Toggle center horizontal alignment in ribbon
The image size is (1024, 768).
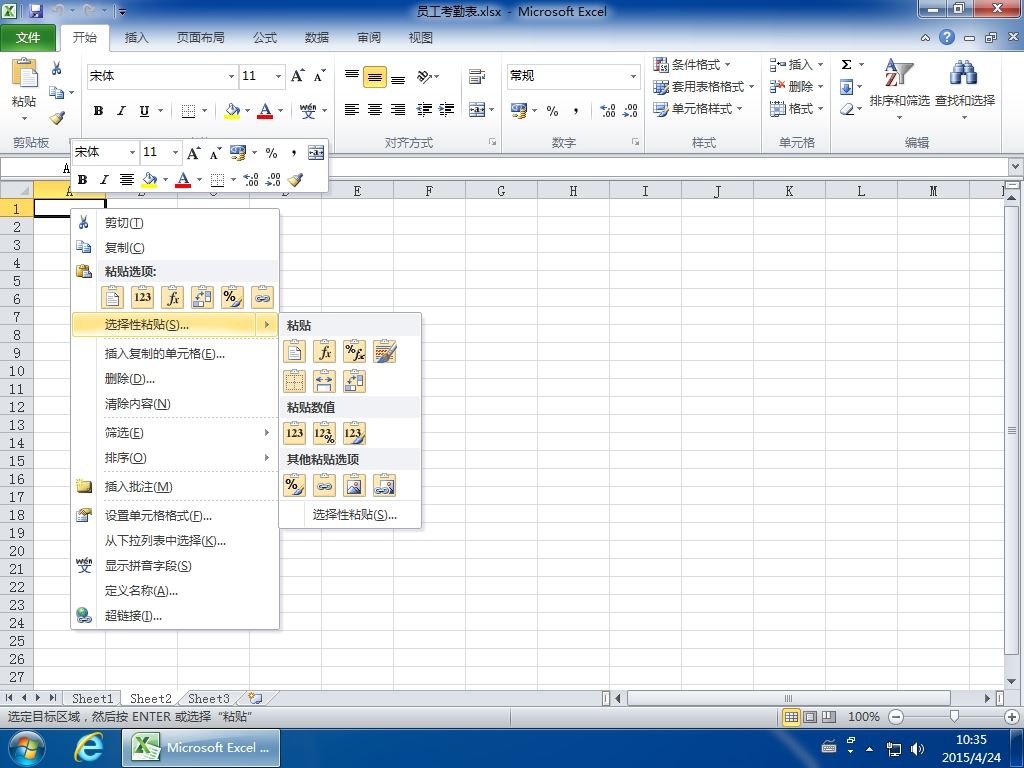tap(375, 110)
